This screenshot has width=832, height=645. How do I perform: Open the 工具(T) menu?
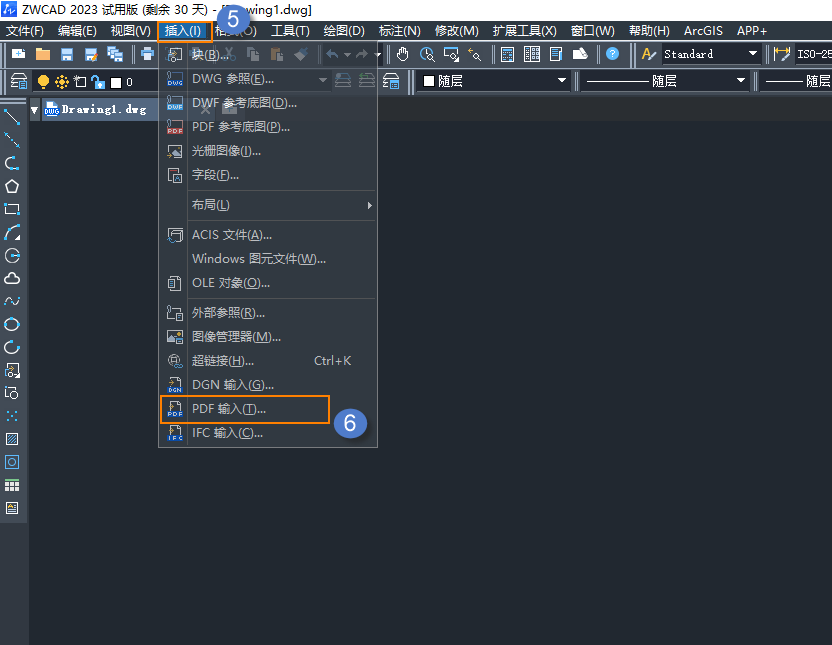[x=290, y=31]
